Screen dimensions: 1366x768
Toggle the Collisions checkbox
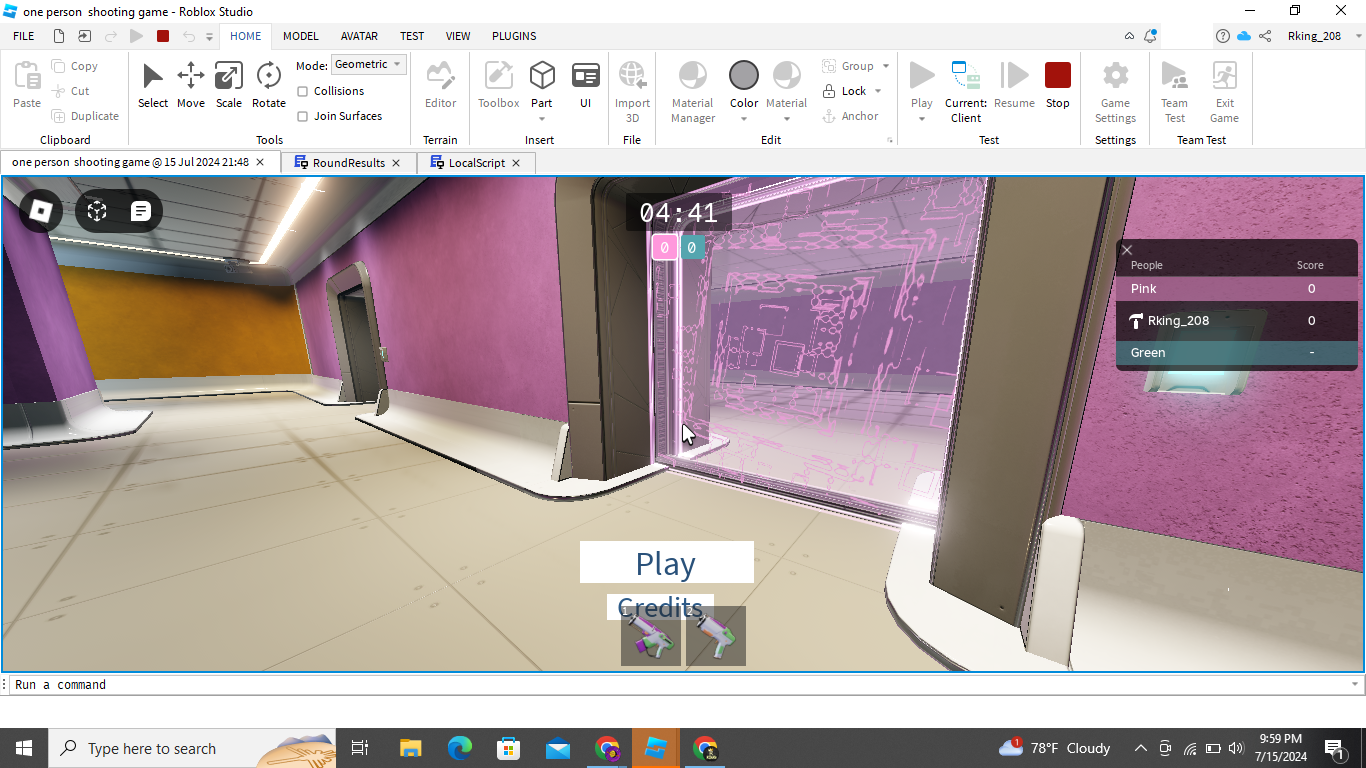point(303,91)
